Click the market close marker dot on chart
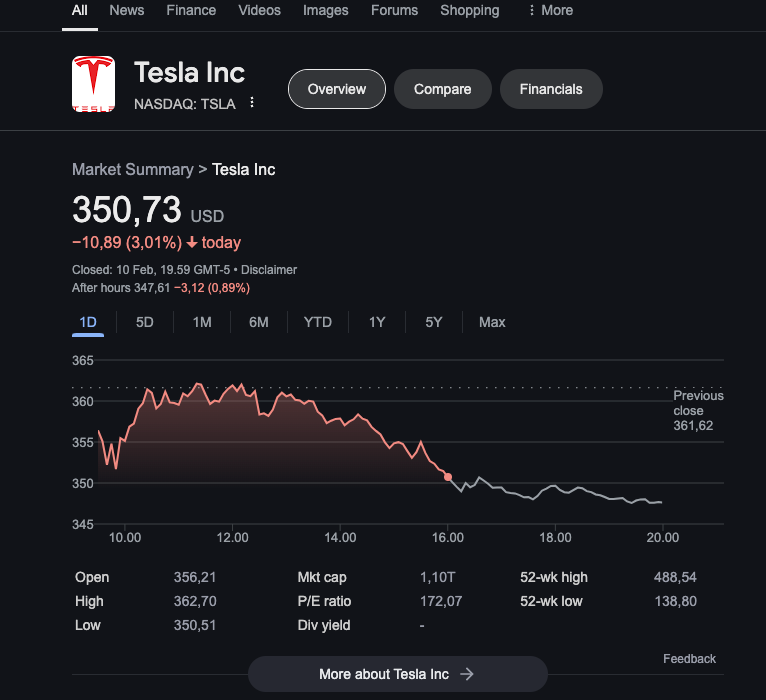Viewport: 766px width, 700px height. pos(448,477)
